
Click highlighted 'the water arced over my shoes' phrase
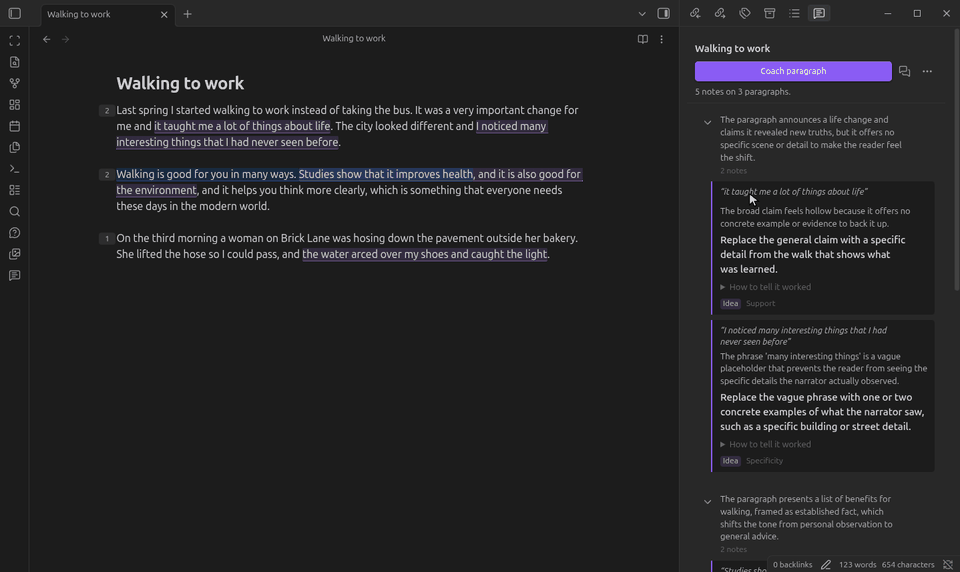pyautogui.click(x=424, y=254)
